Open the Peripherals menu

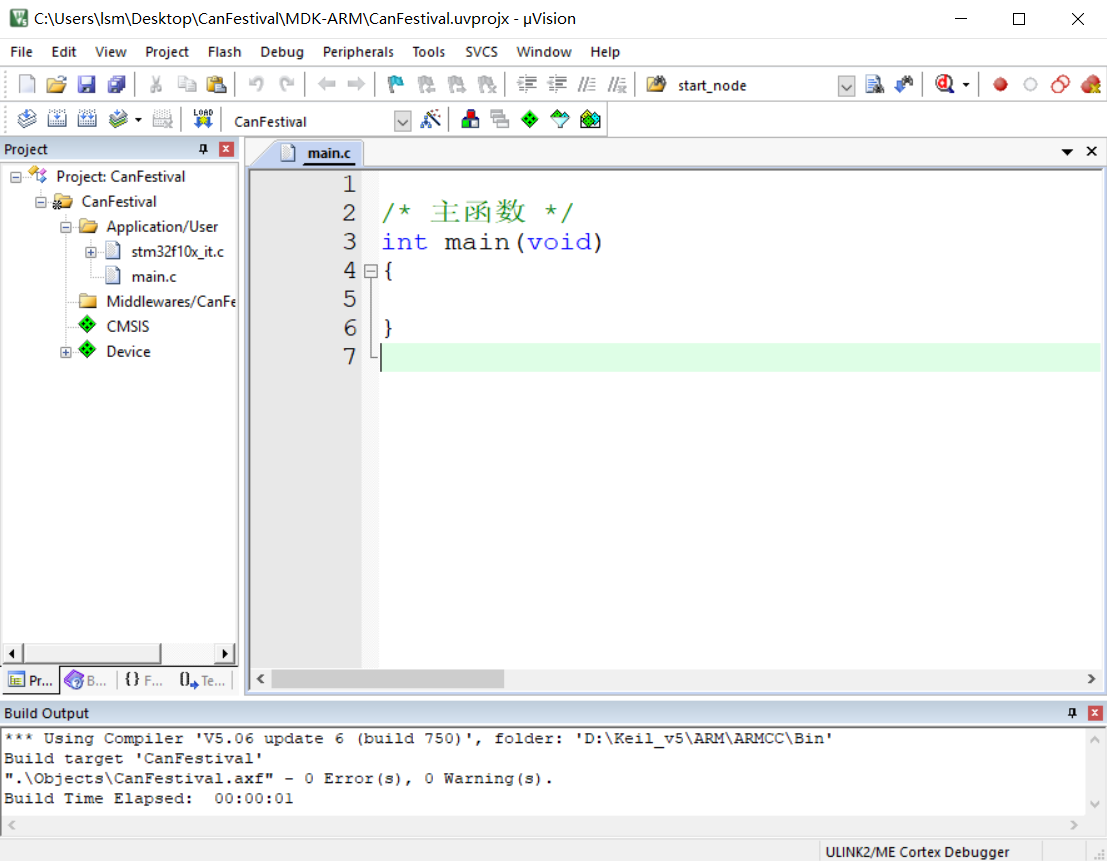coord(358,52)
